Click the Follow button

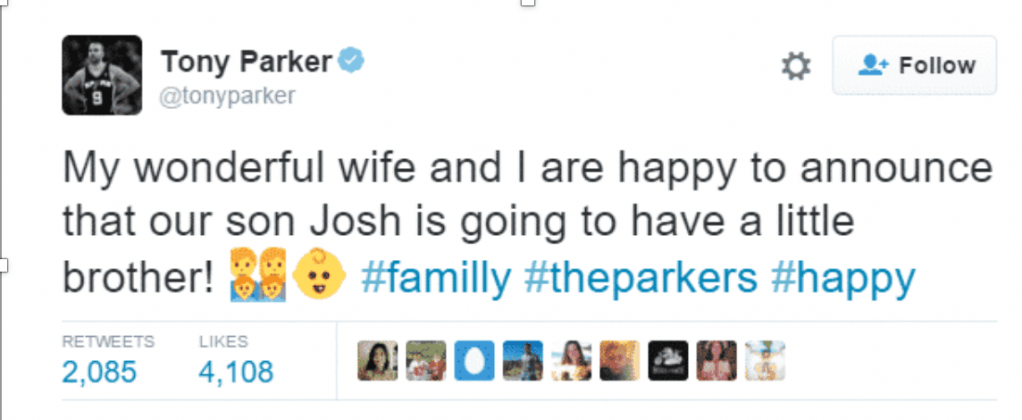click(914, 66)
